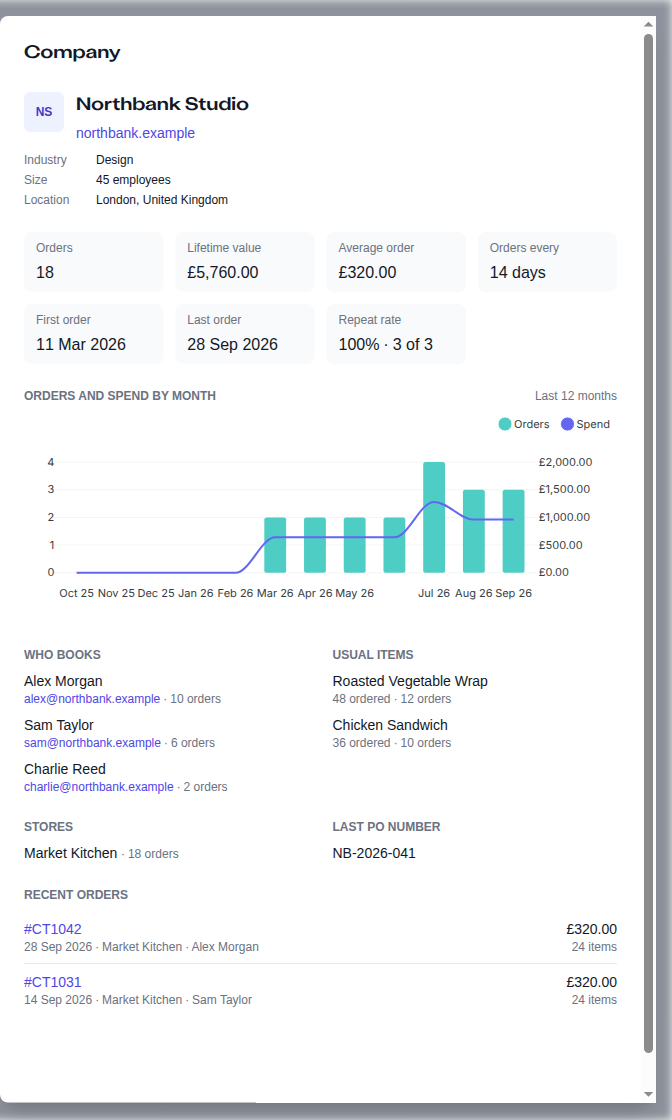
Task: Click the Charlie Reed booker name
Action: tap(65, 769)
